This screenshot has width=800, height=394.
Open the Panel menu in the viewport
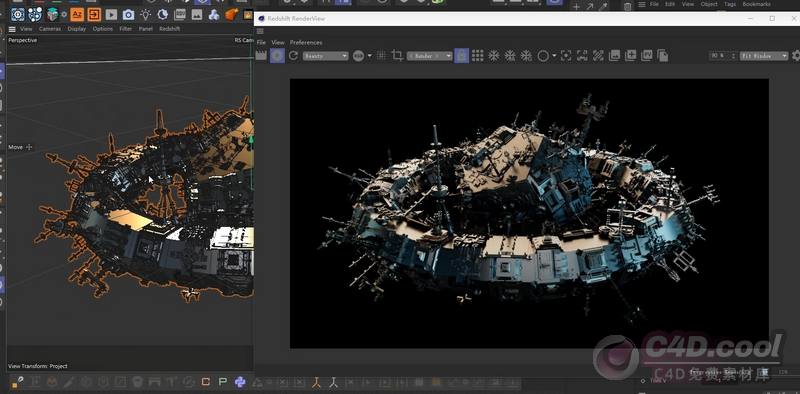pos(145,29)
